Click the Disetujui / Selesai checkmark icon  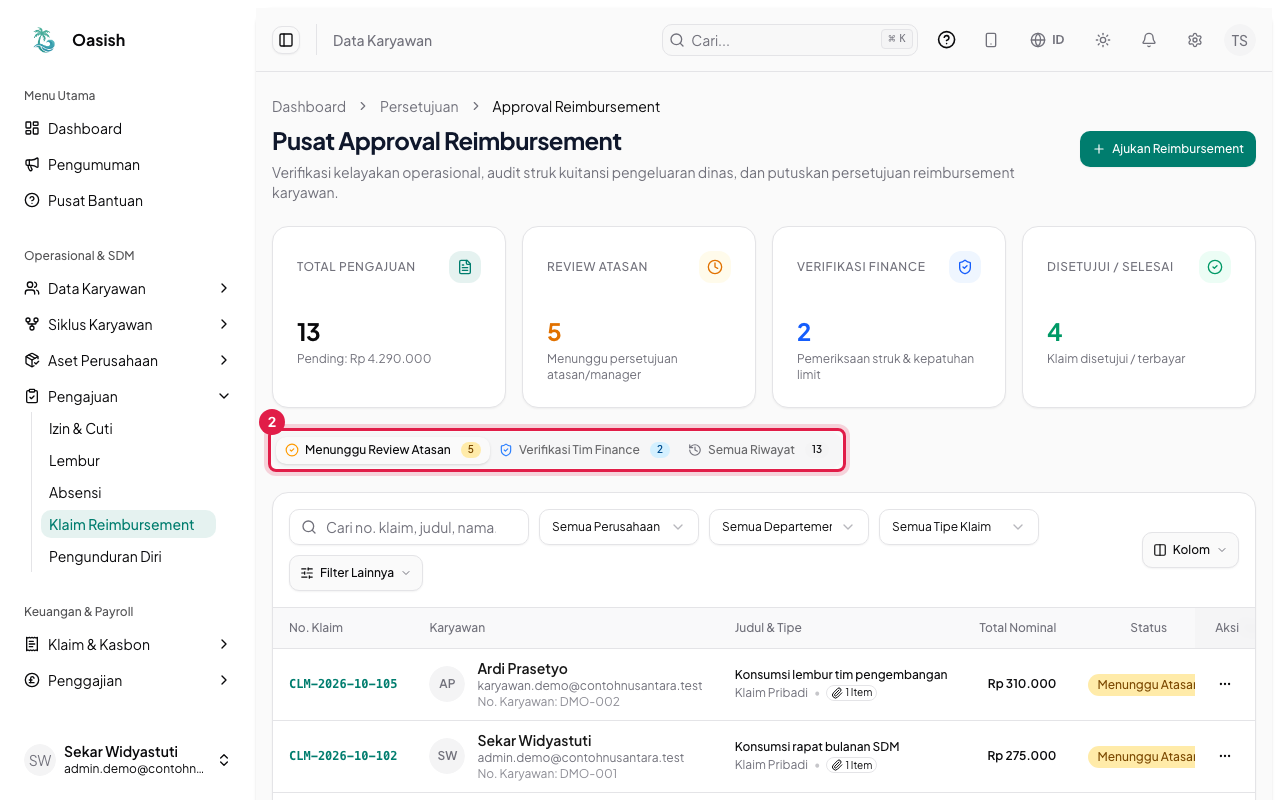1215,267
